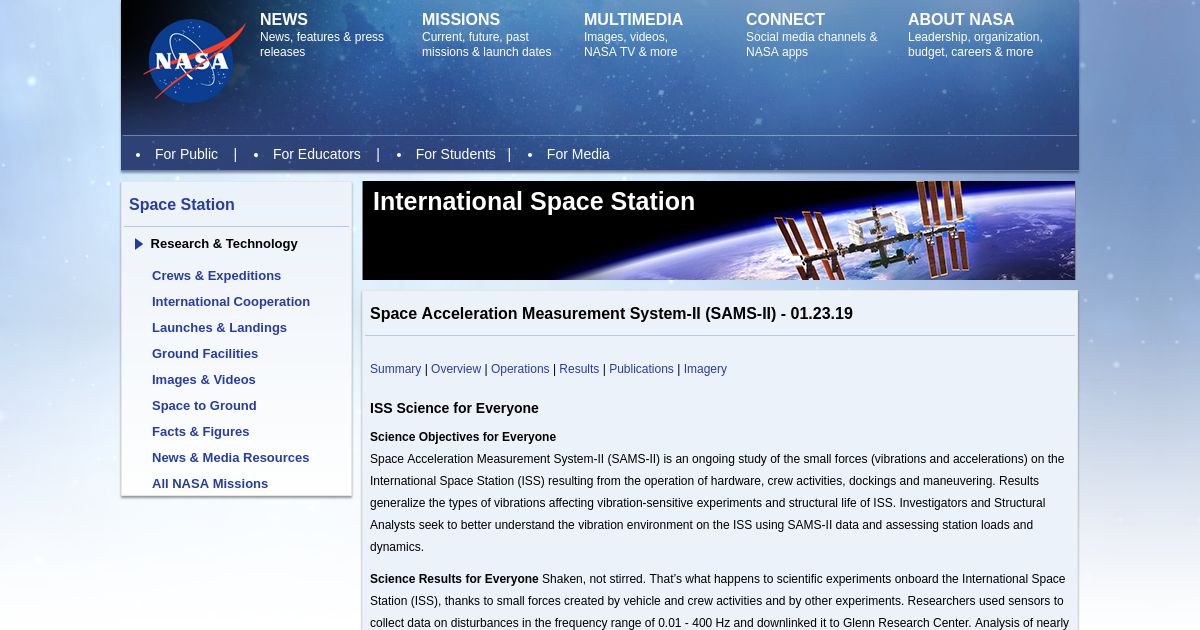The image size is (1200, 630).
Task: Click Science Results for Everyone subheading
Action: (x=454, y=579)
